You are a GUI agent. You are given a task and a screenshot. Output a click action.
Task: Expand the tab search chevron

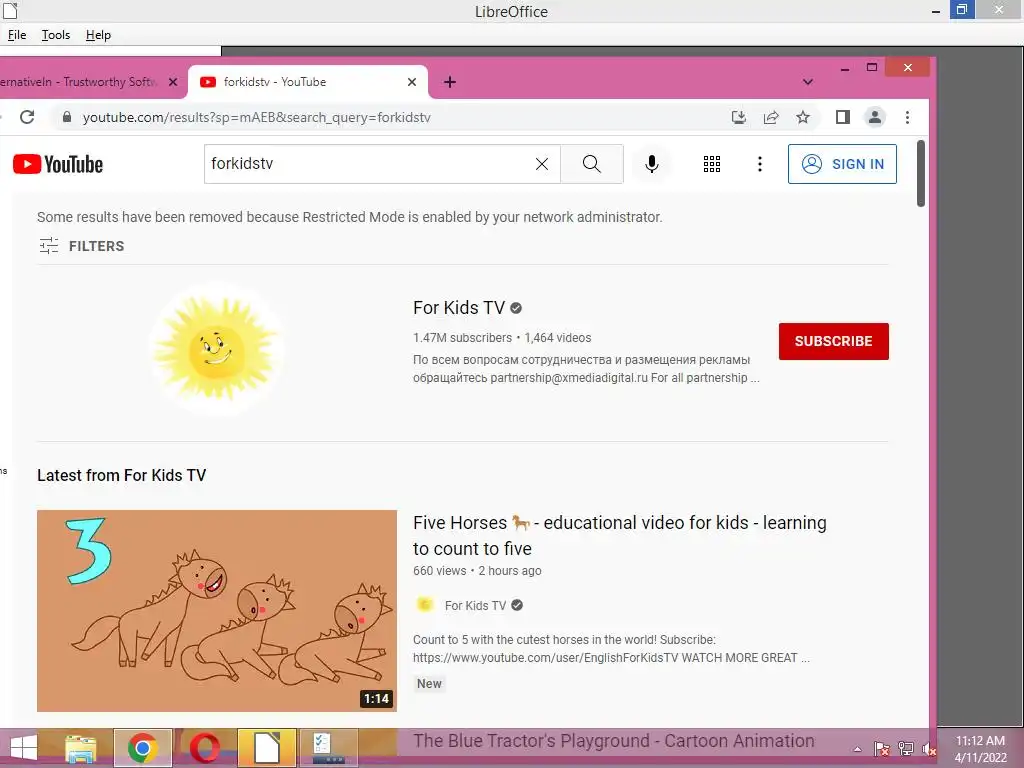point(808,82)
